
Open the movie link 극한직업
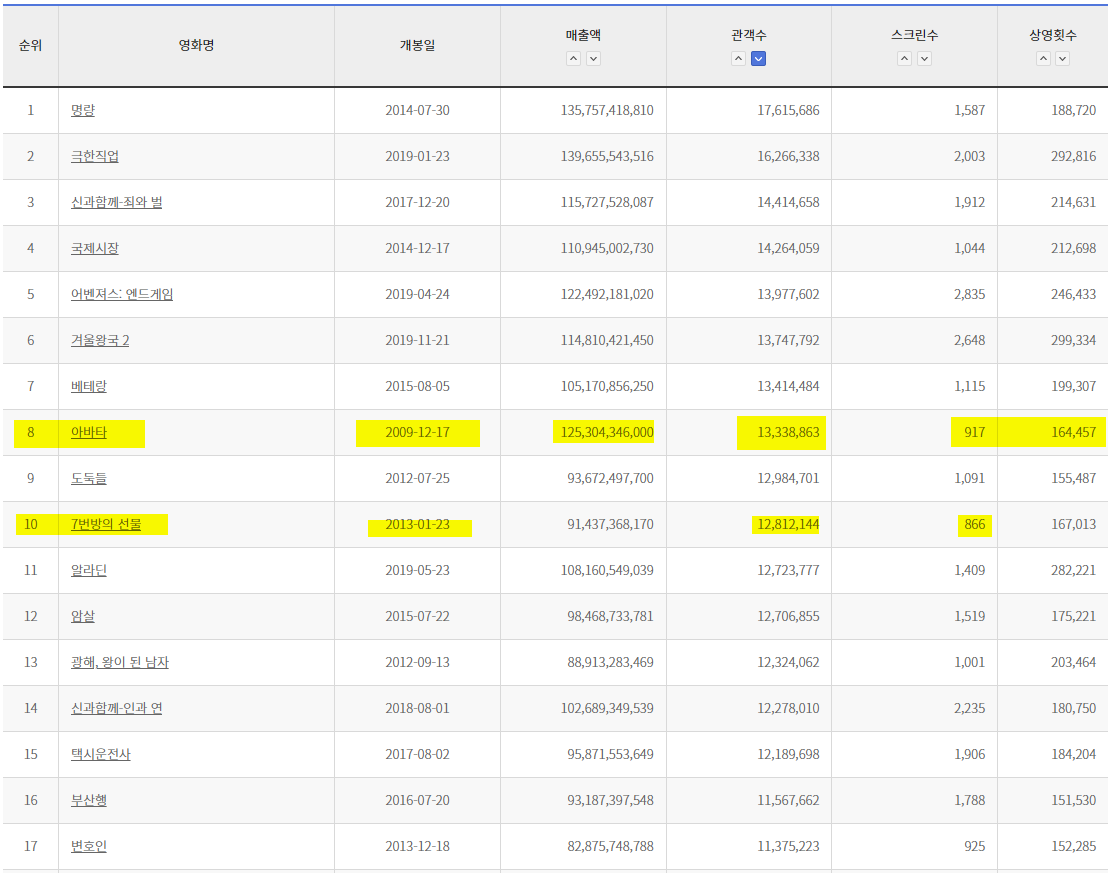[95, 157]
